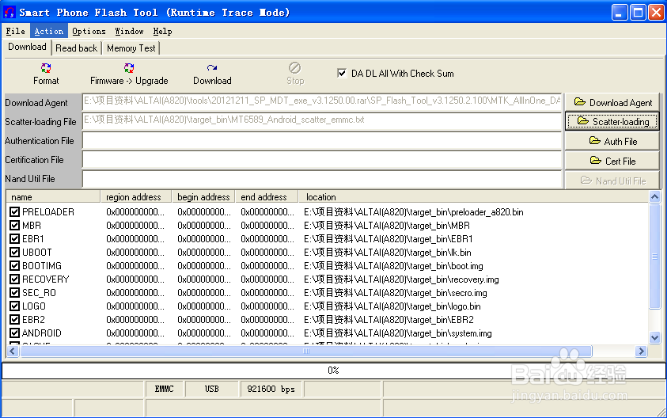Click the USB status bar cell

point(212,389)
